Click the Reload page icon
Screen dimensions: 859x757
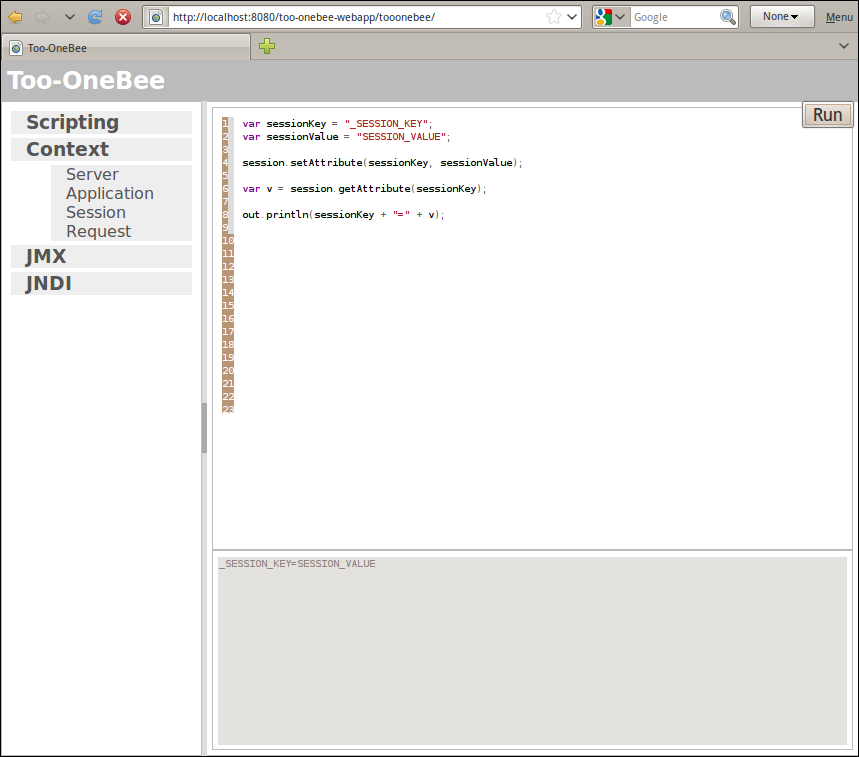(95, 17)
